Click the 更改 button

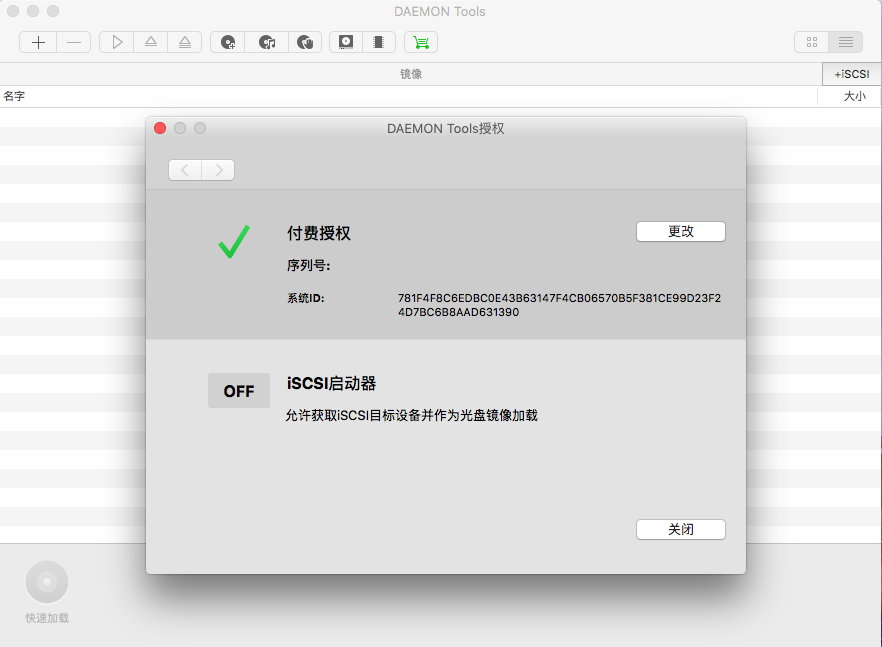[x=681, y=231]
